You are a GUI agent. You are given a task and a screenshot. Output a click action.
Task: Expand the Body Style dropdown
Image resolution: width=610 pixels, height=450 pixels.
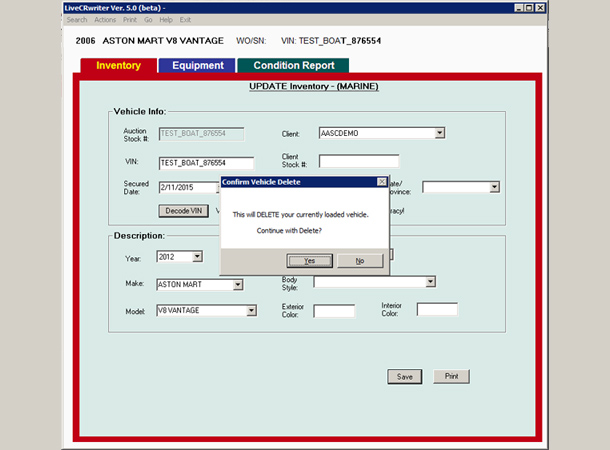point(430,282)
